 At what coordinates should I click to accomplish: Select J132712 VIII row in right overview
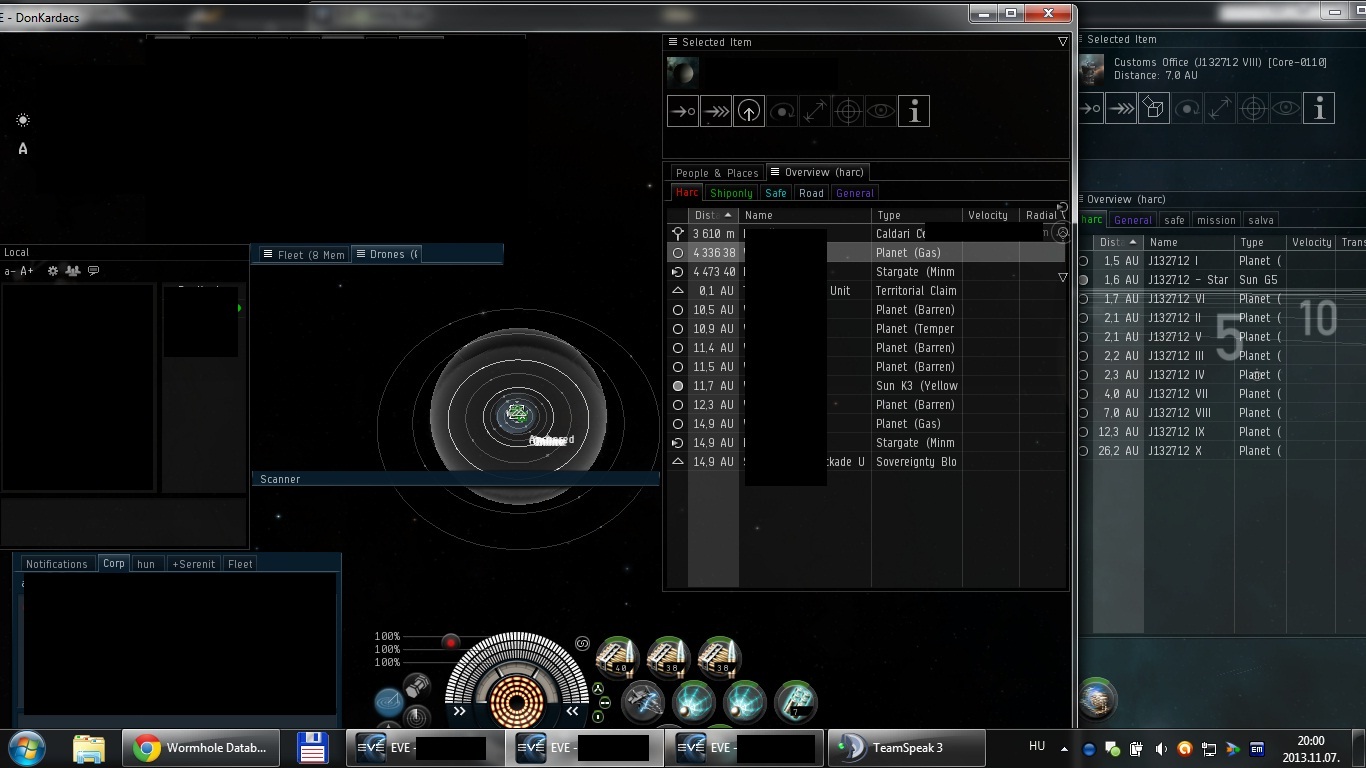pos(1222,413)
